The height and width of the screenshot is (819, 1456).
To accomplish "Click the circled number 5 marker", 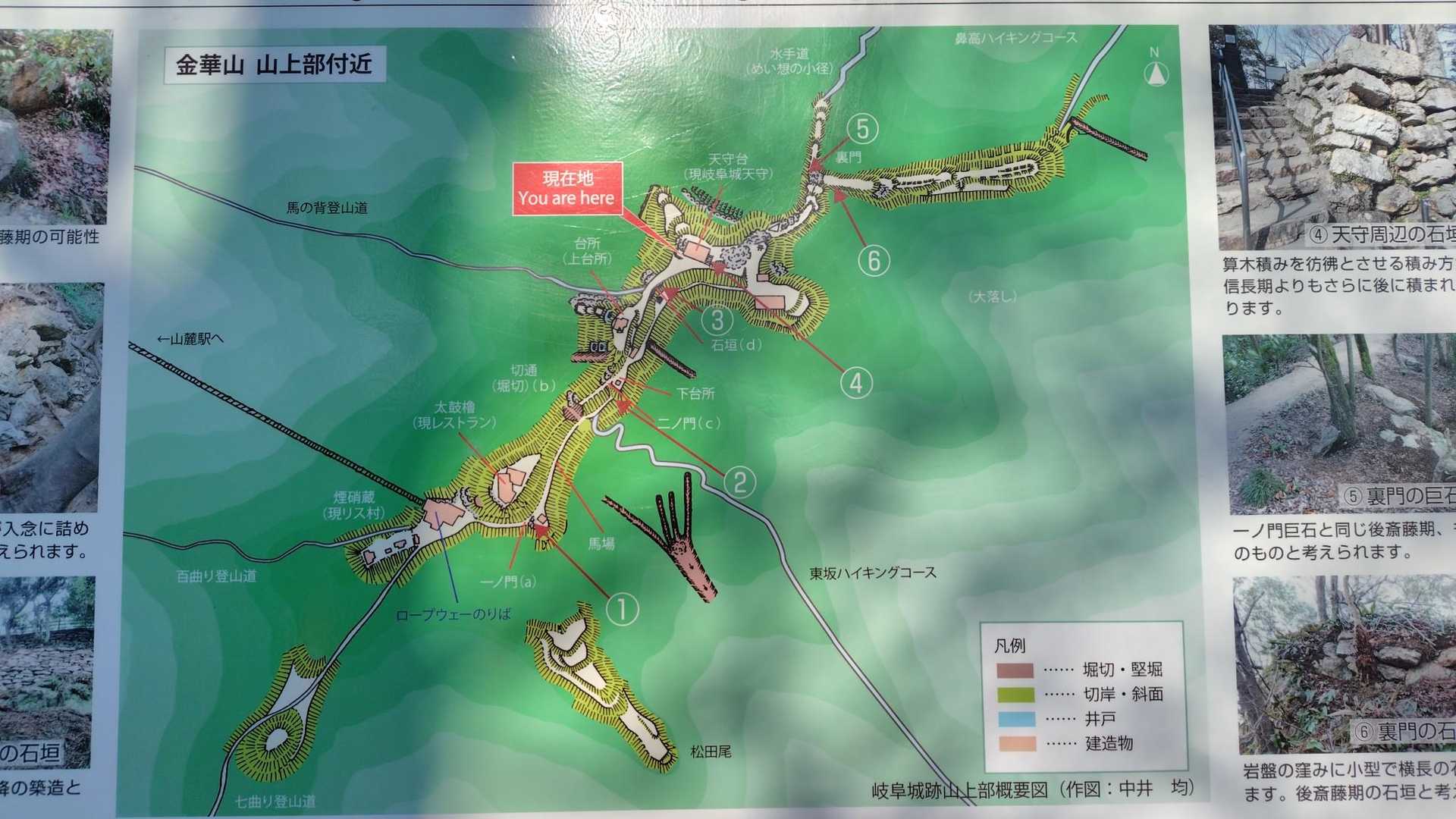I will [862, 129].
